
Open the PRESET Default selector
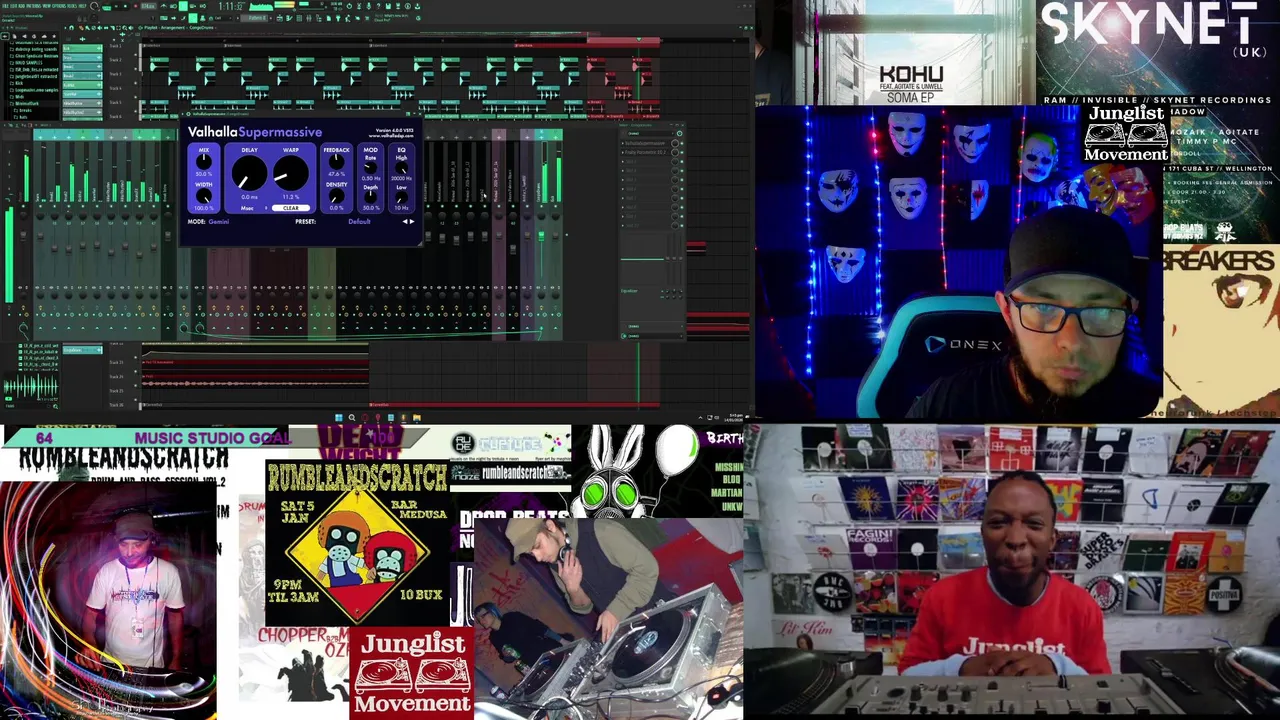click(359, 221)
